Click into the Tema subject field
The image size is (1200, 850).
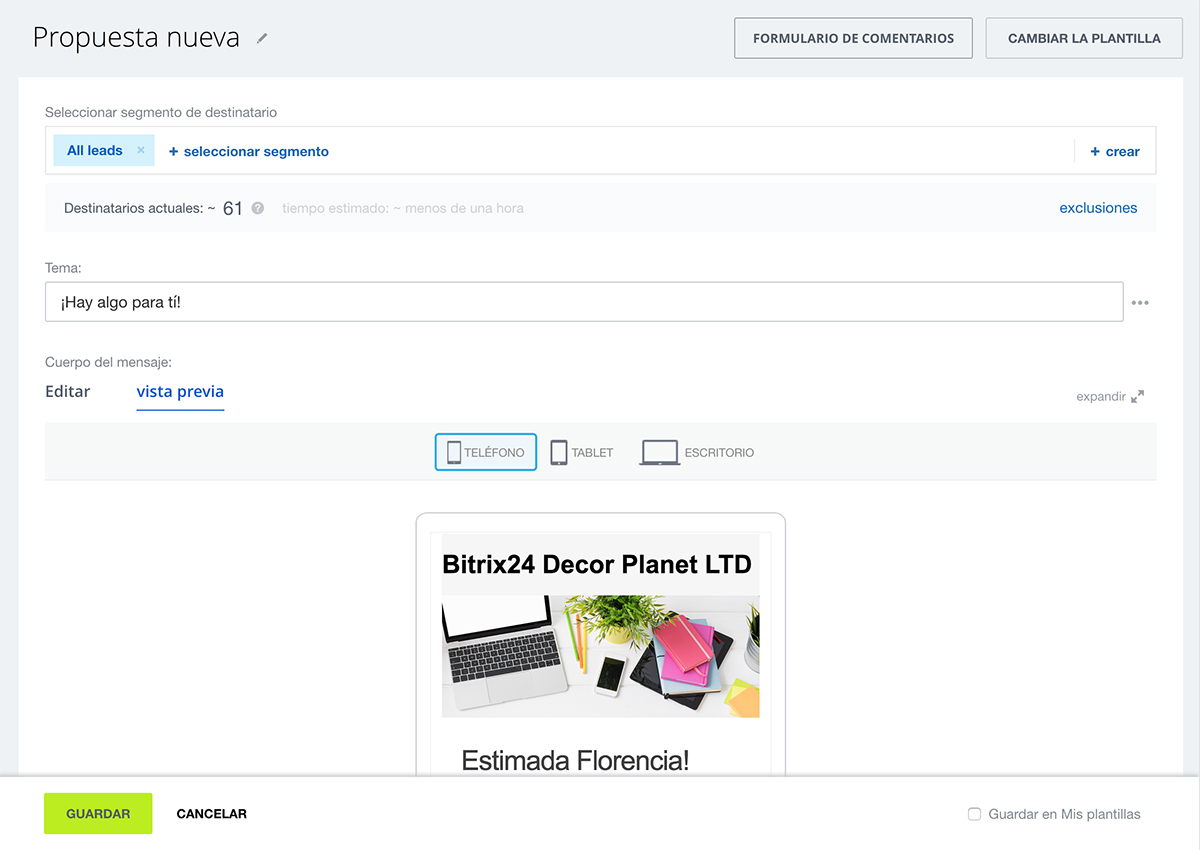coord(584,302)
